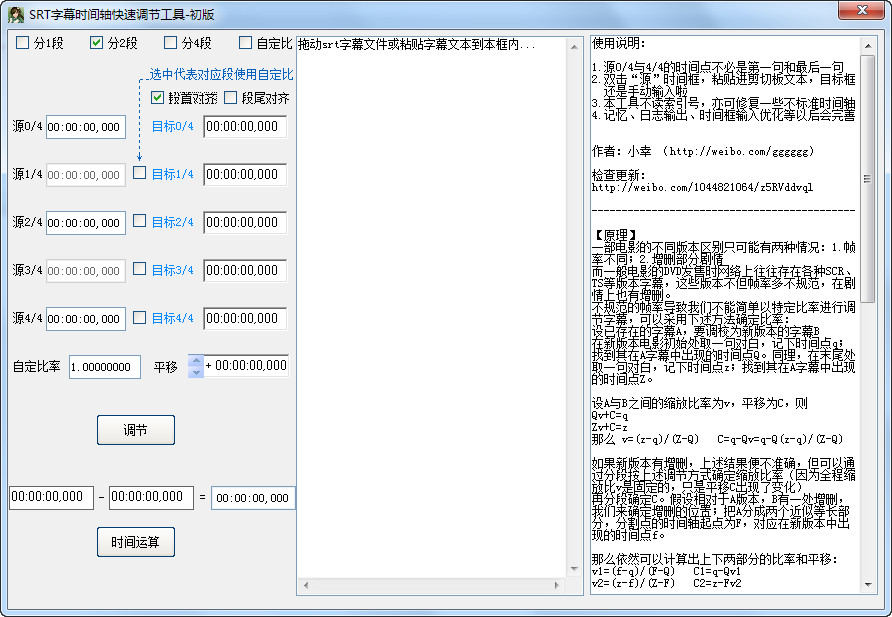Focus the 源4/4 time field
Screen dimensions: 892x617
click(x=85, y=319)
